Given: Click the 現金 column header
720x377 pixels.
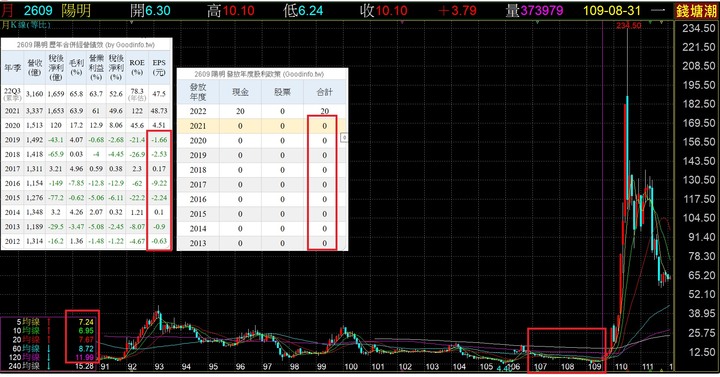Looking at the screenshot, I should 240,92.
